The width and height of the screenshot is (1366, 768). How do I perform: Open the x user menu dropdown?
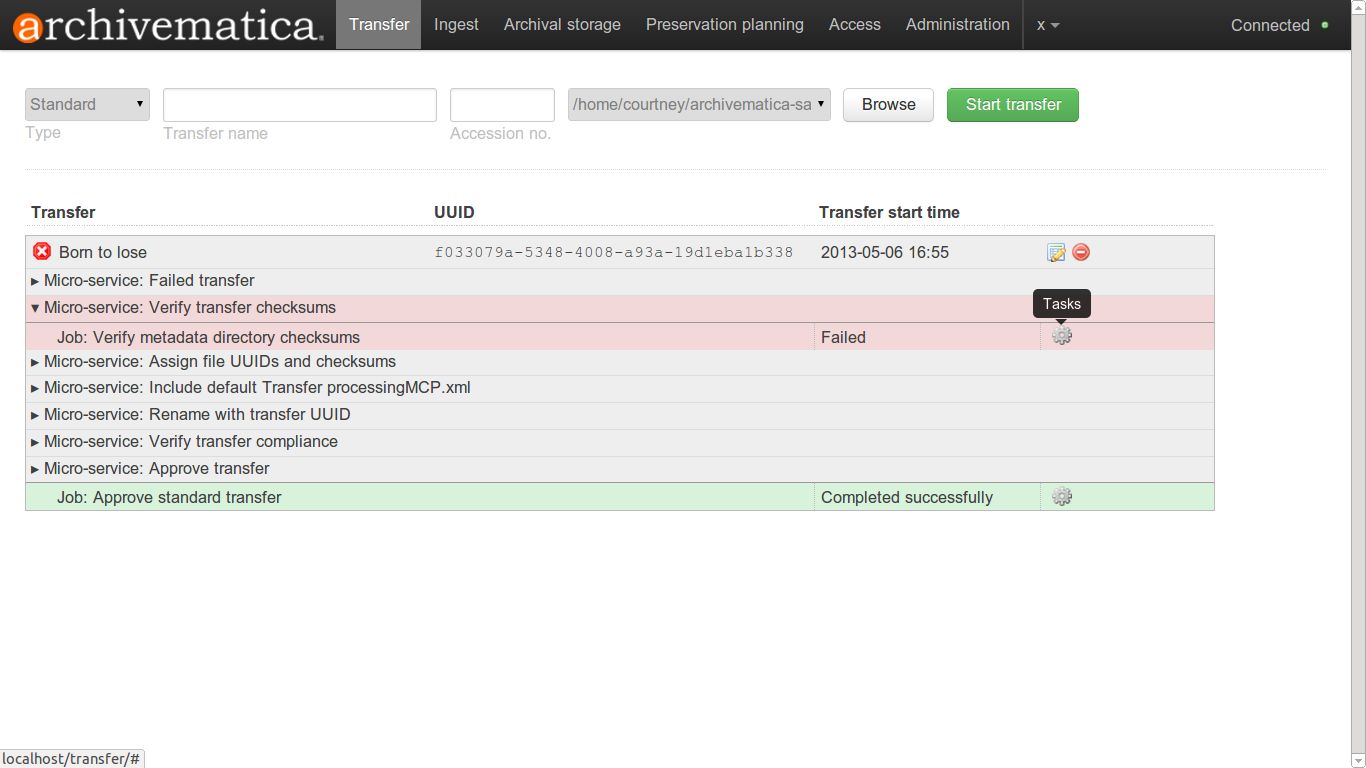tap(1047, 25)
